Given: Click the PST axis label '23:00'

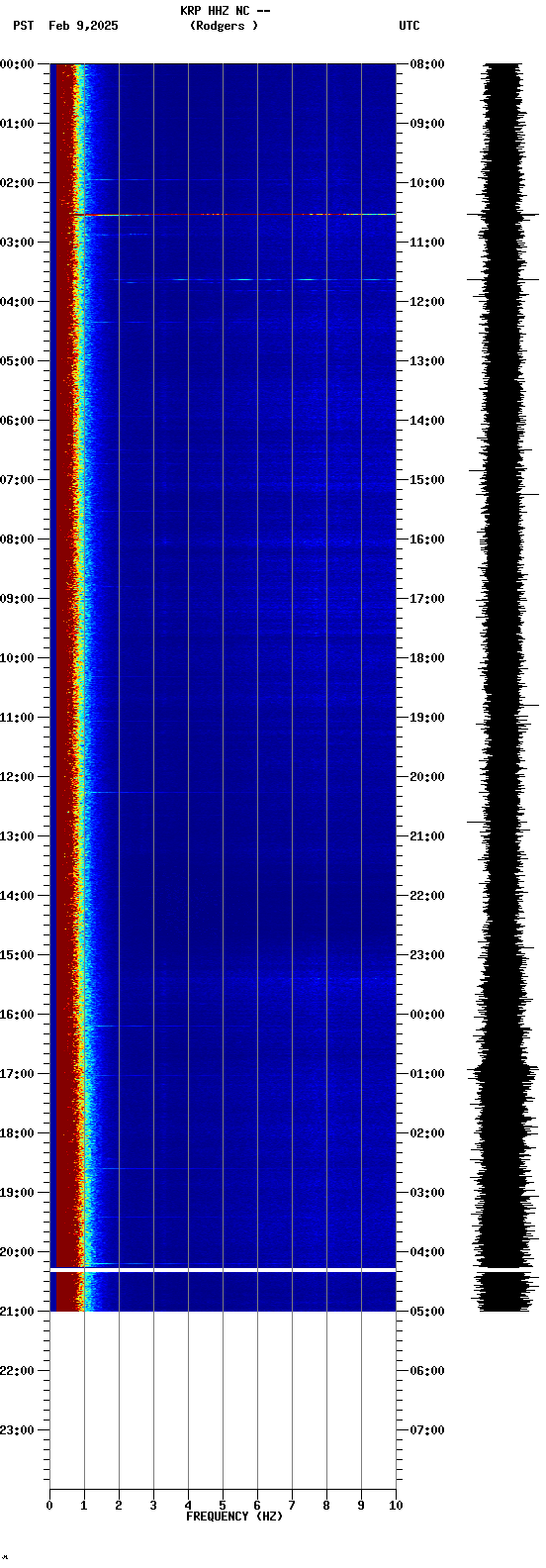Looking at the screenshot, I should (x=17, y=1430).
